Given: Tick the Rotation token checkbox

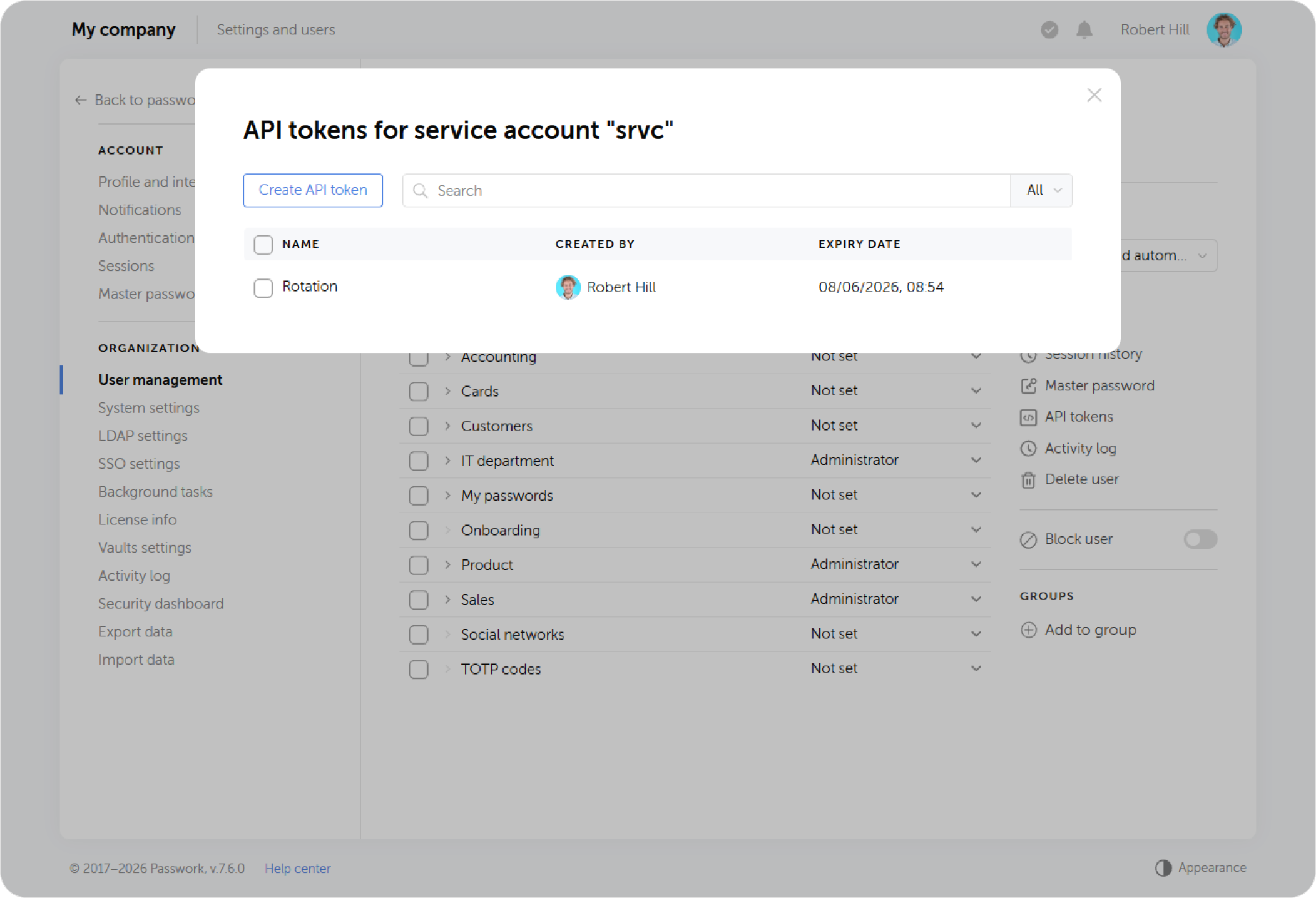Looking at the screenshot, I should 263,288.
